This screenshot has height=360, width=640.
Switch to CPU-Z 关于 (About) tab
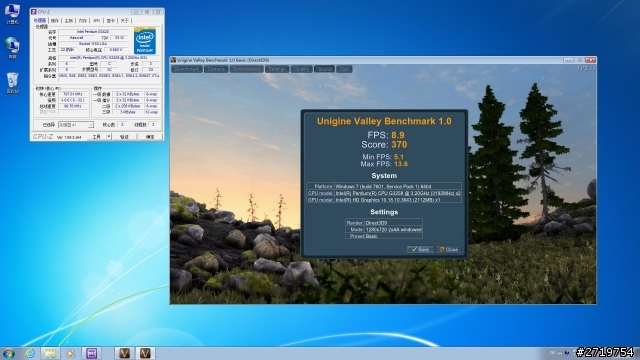tap(124, 20)
